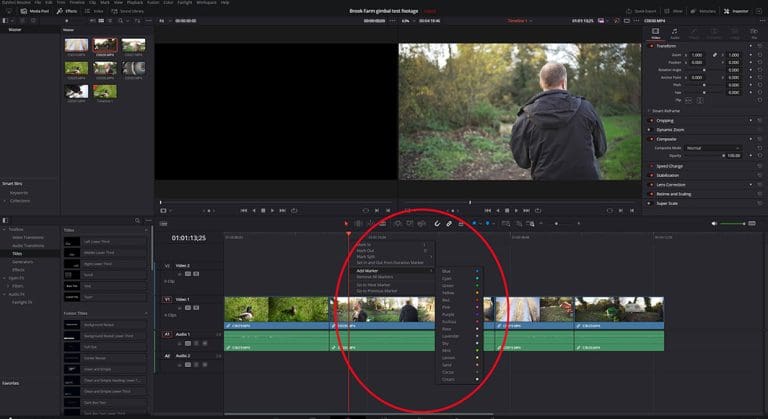768x419 pixels.
Task: Toggle the Transform section enable switch
Action: (x=651, y=46)
